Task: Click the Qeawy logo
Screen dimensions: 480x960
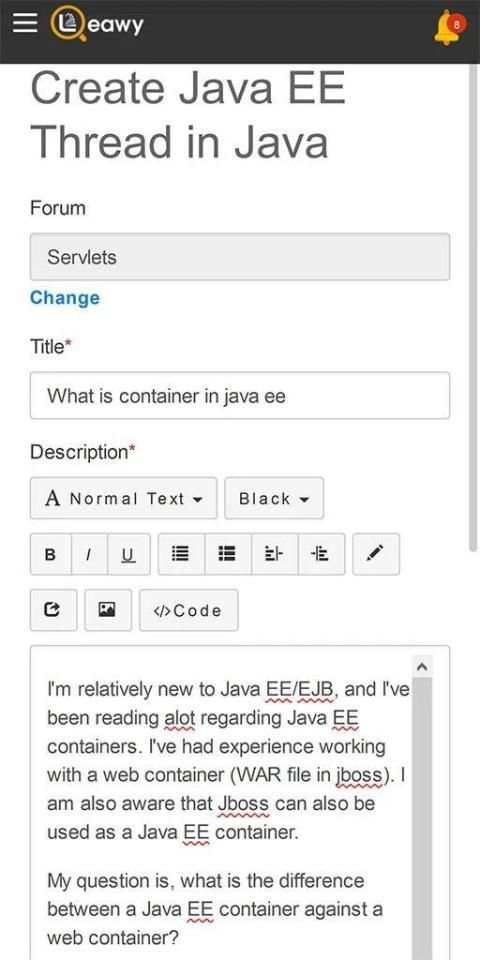Action: click(x=97, y=24)
